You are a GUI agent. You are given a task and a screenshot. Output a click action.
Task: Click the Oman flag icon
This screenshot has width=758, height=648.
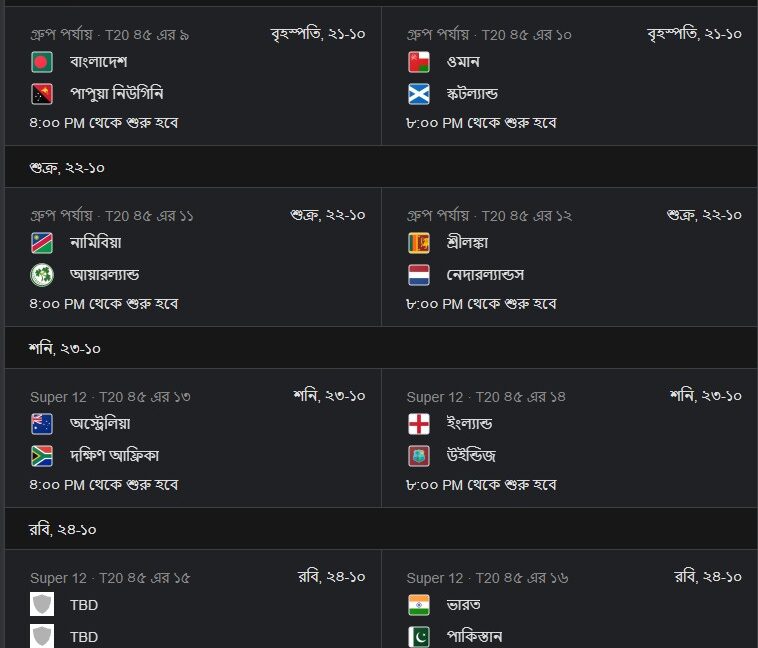coord(419,62)
